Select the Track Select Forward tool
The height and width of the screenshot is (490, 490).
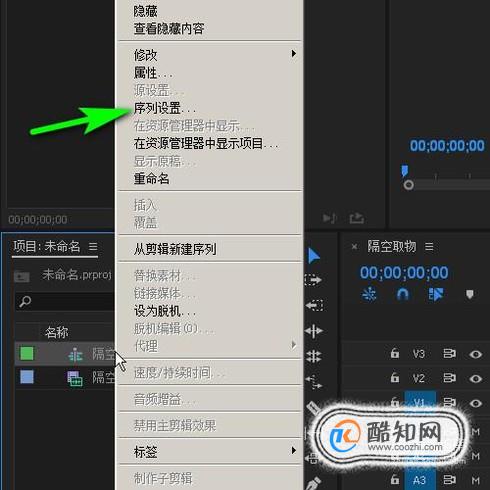pos(313,280)
